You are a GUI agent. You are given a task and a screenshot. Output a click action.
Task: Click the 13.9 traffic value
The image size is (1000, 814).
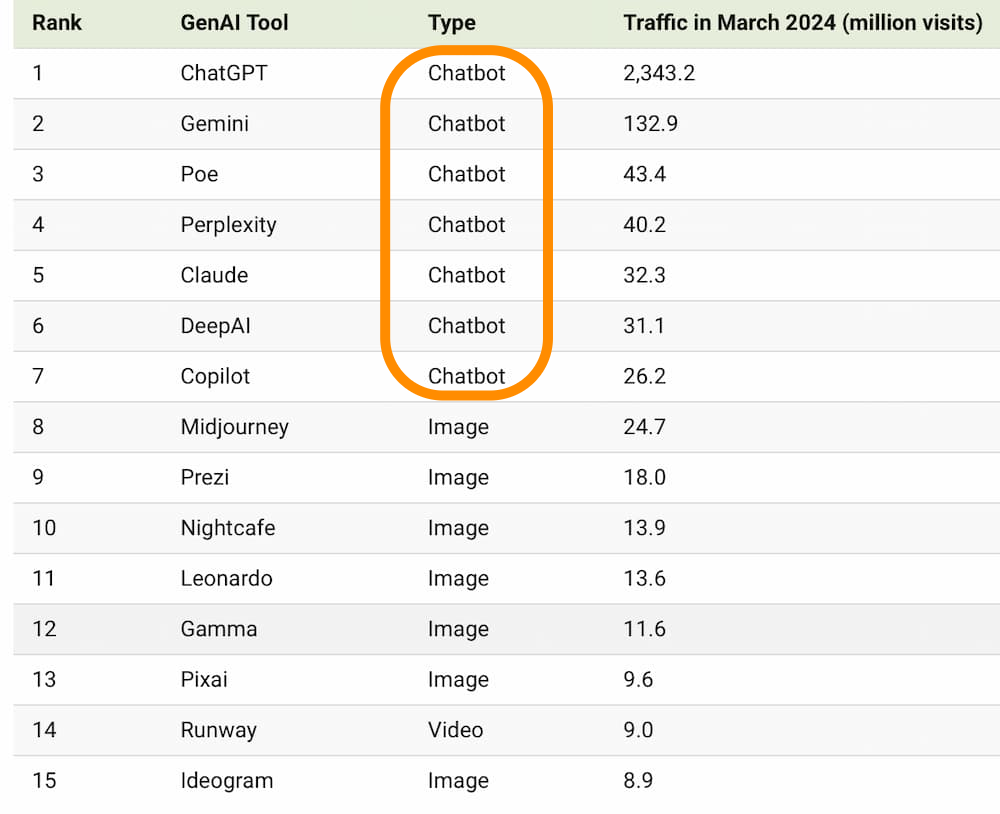click(x=645, y=528)
